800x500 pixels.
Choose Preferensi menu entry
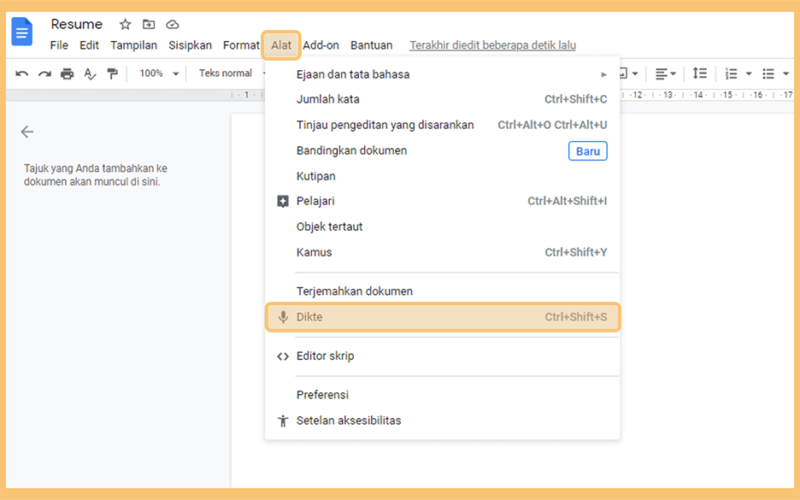(442, 395)
